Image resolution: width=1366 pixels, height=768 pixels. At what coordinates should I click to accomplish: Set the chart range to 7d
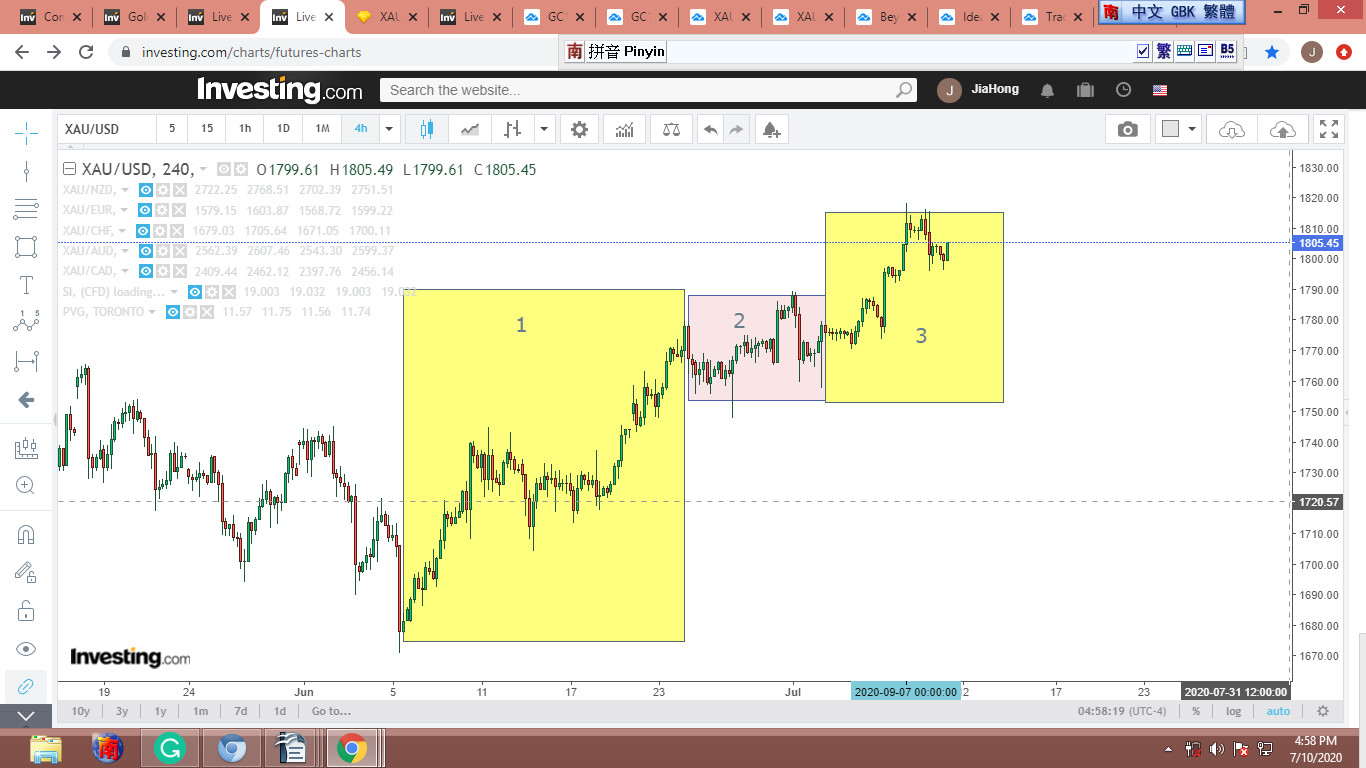click(x=241, y=711)
